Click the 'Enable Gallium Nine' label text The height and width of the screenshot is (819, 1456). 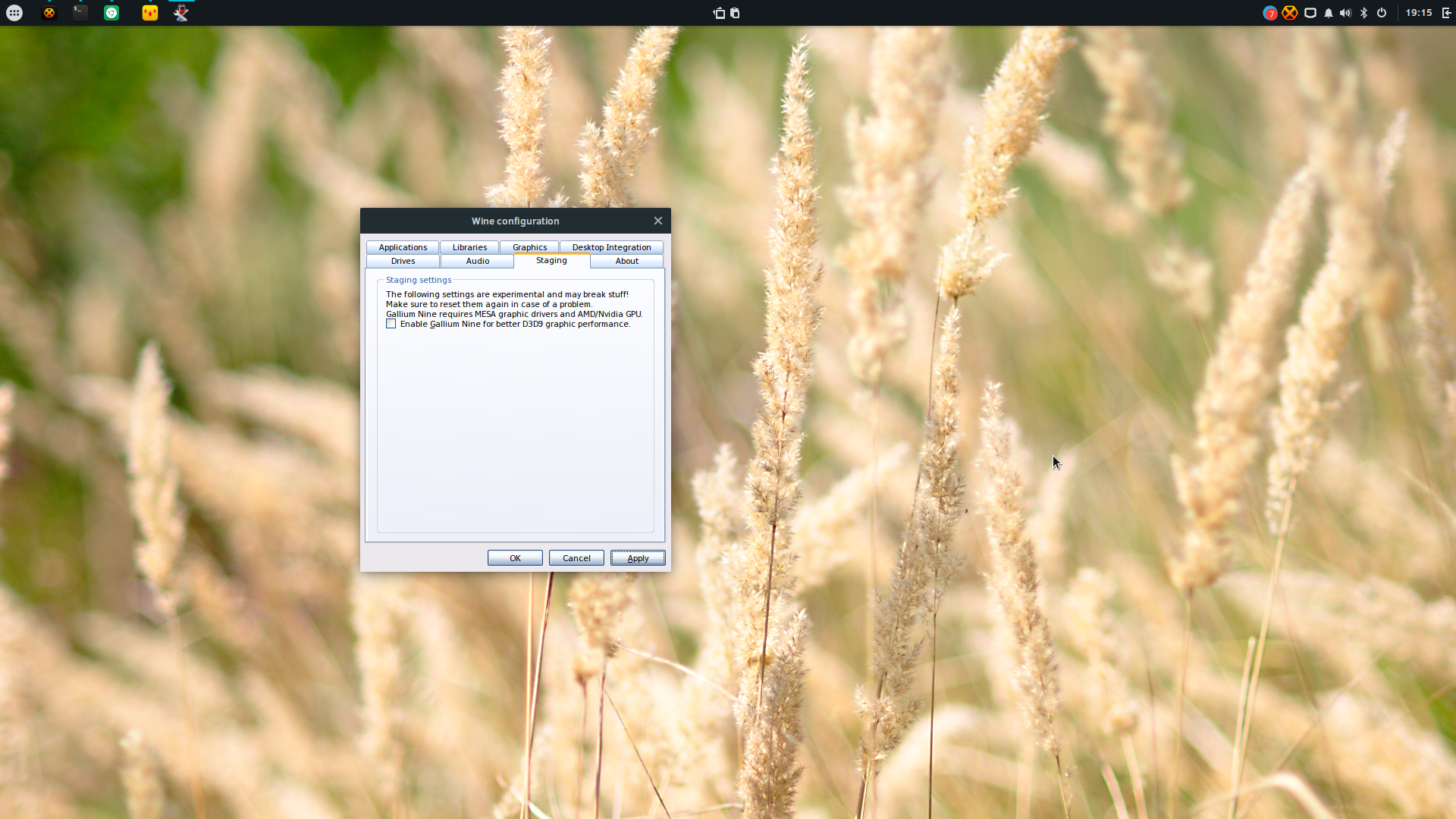tap(515, 324)
